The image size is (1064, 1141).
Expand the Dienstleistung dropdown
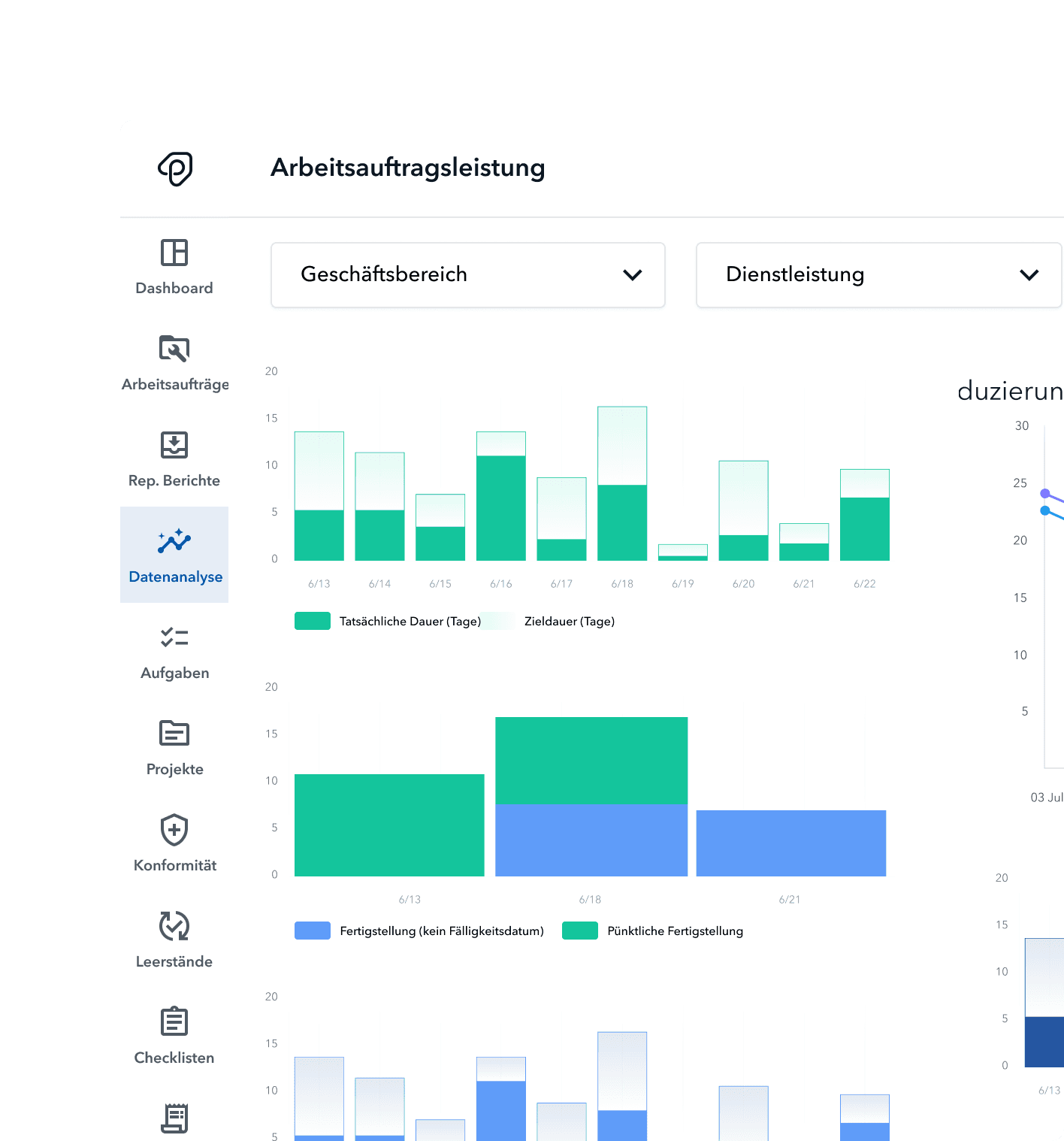(x=878, y=275)
